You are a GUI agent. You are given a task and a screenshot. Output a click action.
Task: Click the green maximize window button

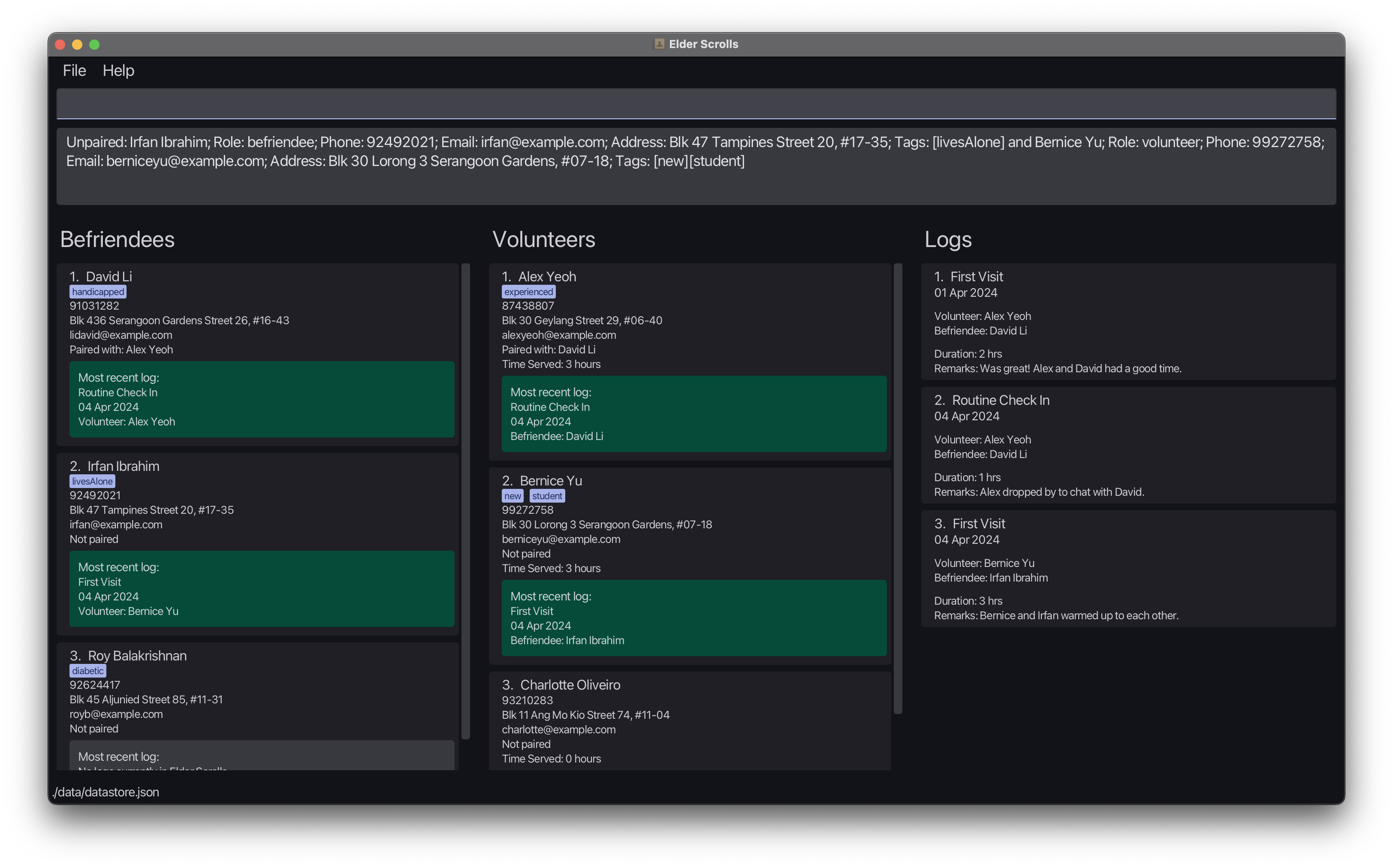pyautogui.click(x=95, y=44)
